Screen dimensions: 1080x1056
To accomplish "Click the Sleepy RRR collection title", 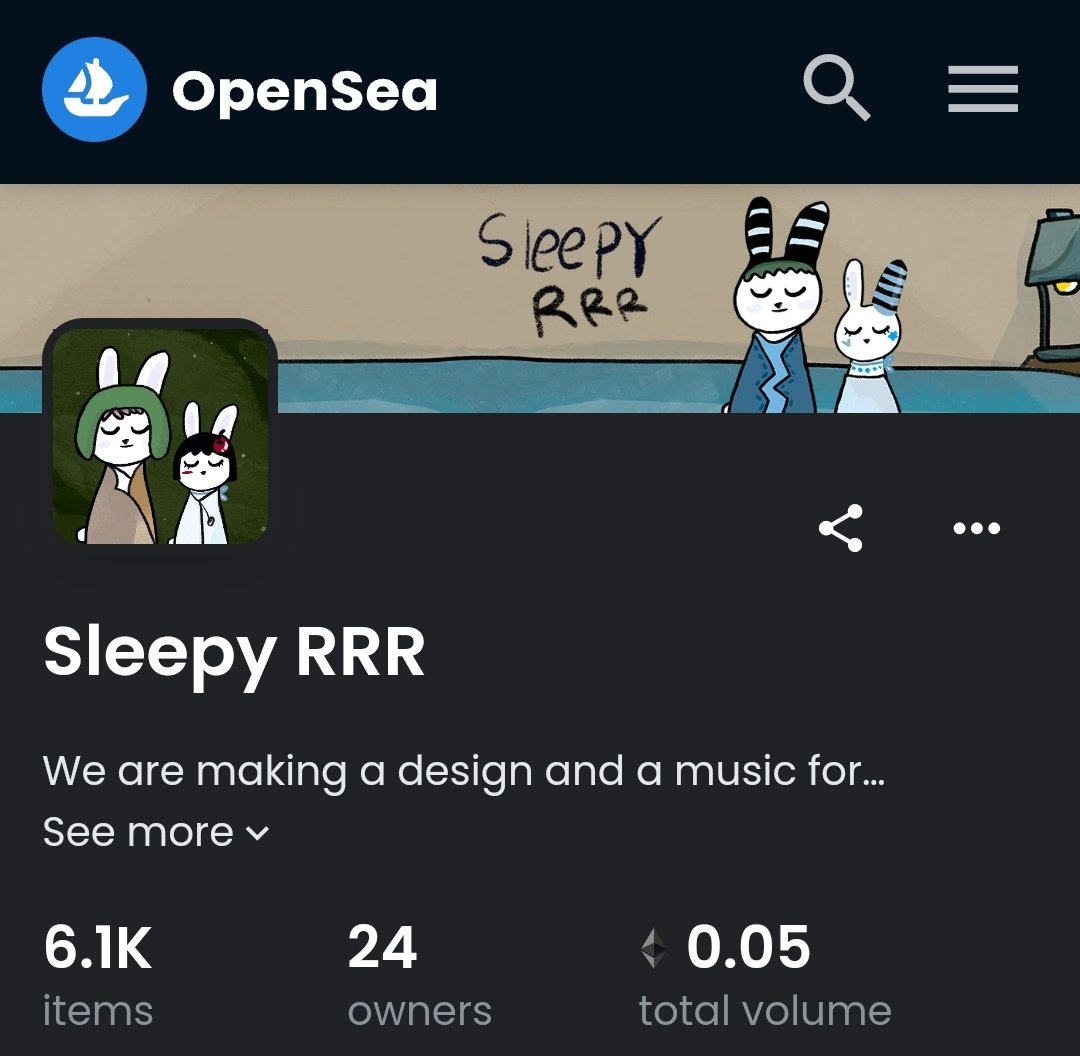I will [234, 652].
